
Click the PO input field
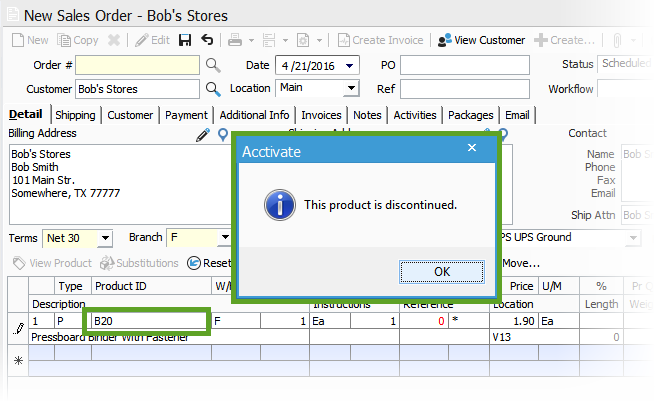(465, 65)
